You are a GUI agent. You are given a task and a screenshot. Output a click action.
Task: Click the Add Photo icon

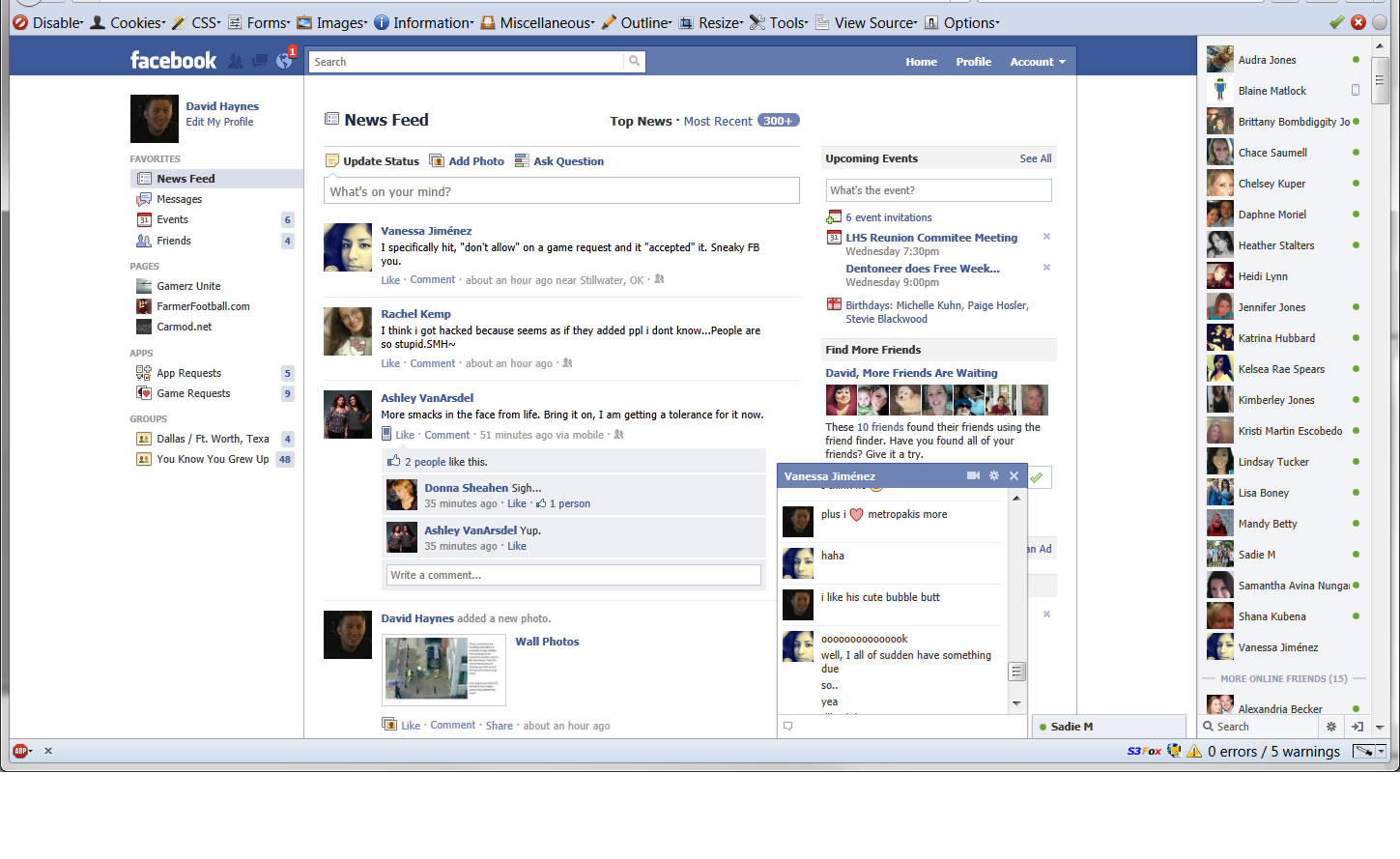(437, 160)
